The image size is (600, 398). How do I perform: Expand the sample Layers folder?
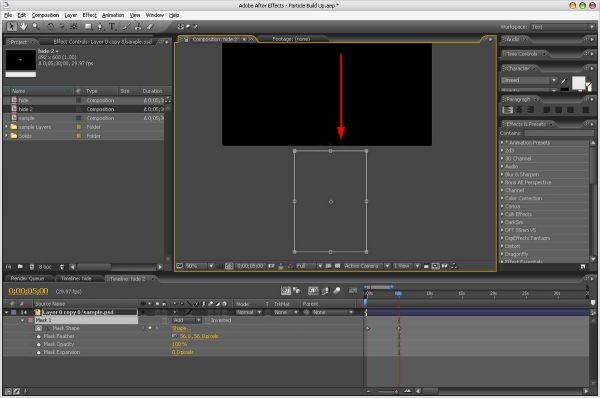point(6,127)
